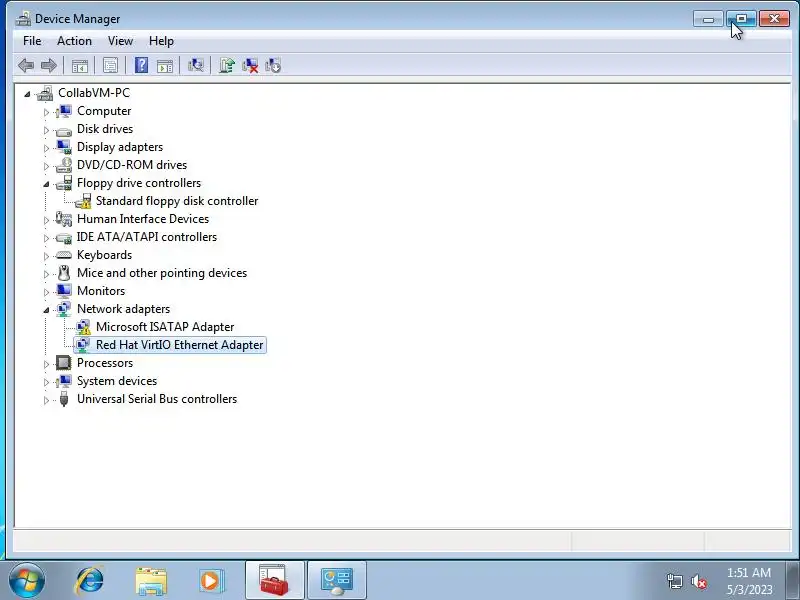
Task: Click the Human Interface Devices icon
Action: (x=64, y=219)
